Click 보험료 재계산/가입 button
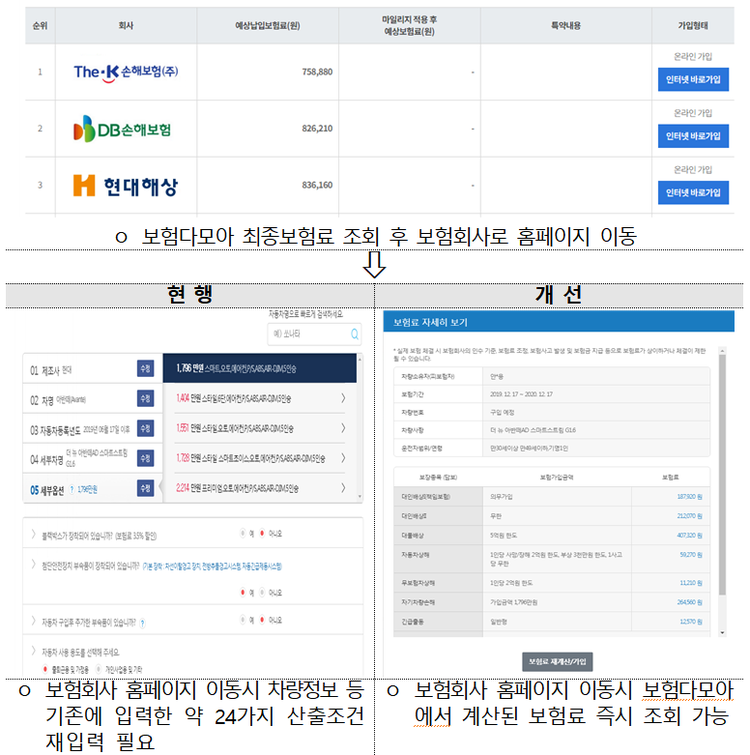Viewport: 750px width, 755px height. coord(557,662)
